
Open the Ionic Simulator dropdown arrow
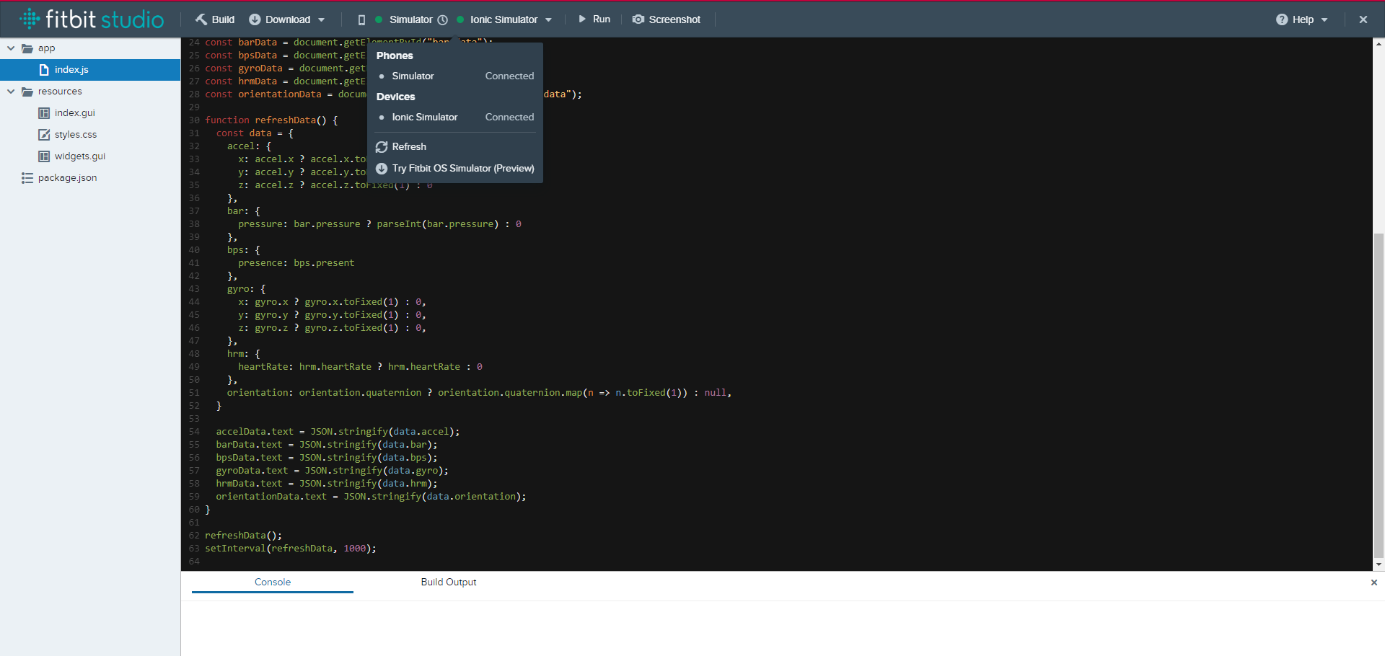coord(548,20)
